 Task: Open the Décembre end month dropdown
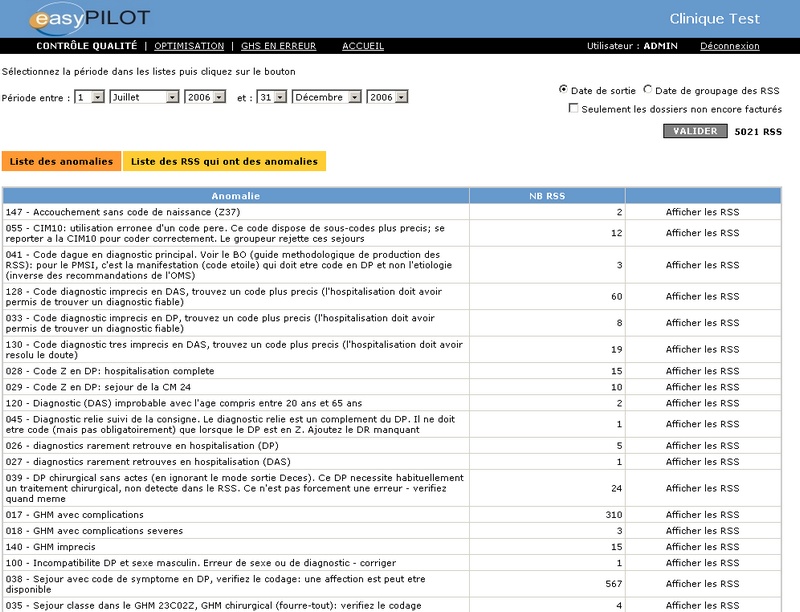pos(327,97)
